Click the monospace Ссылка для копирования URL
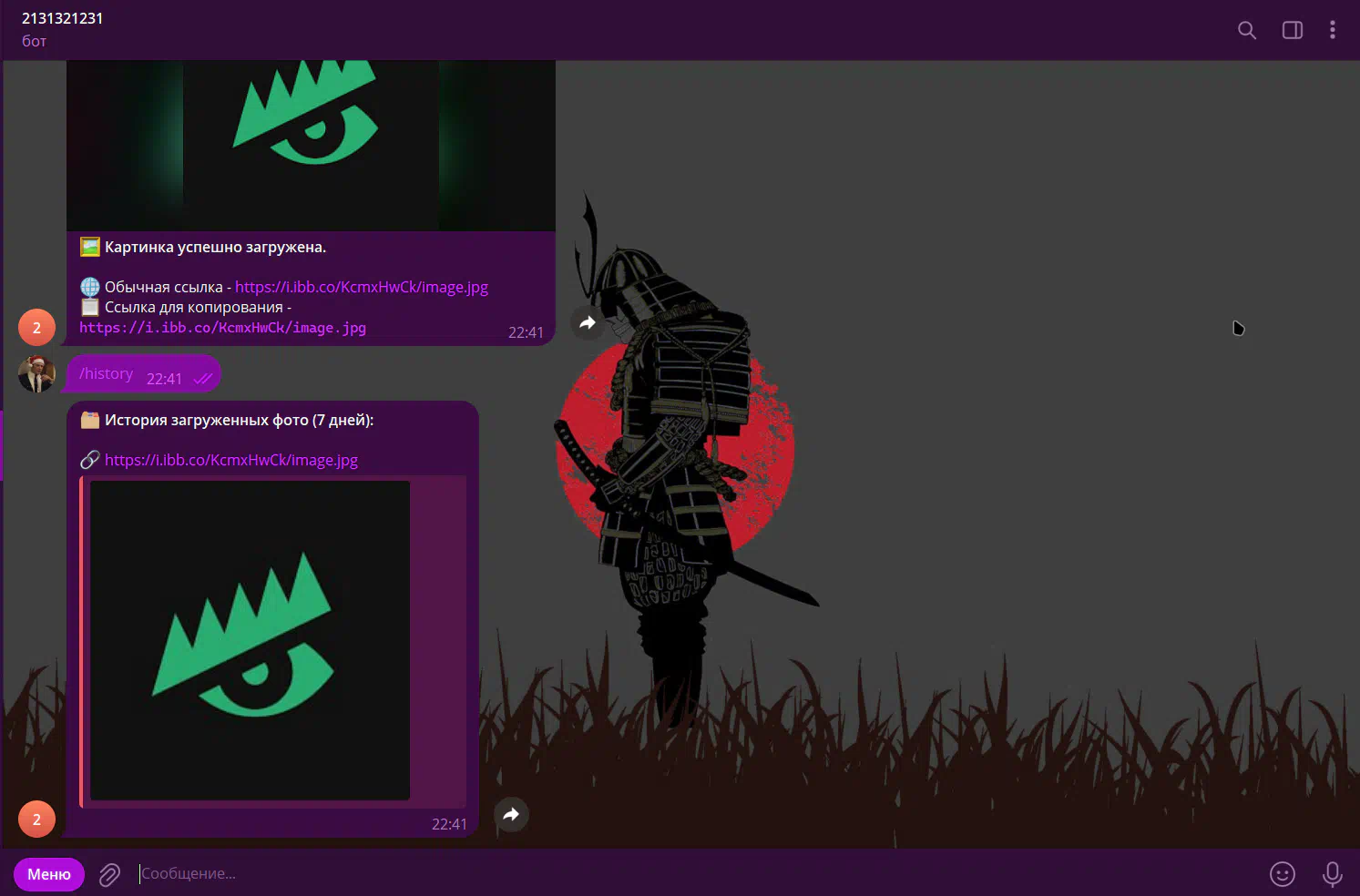The height and width of the screenshot is (896, 1360). coord(222,328)
